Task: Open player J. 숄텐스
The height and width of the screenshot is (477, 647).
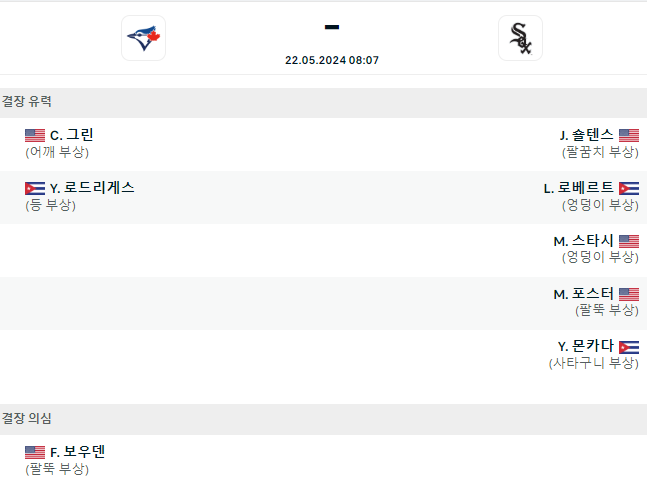Action: (586, 135)
